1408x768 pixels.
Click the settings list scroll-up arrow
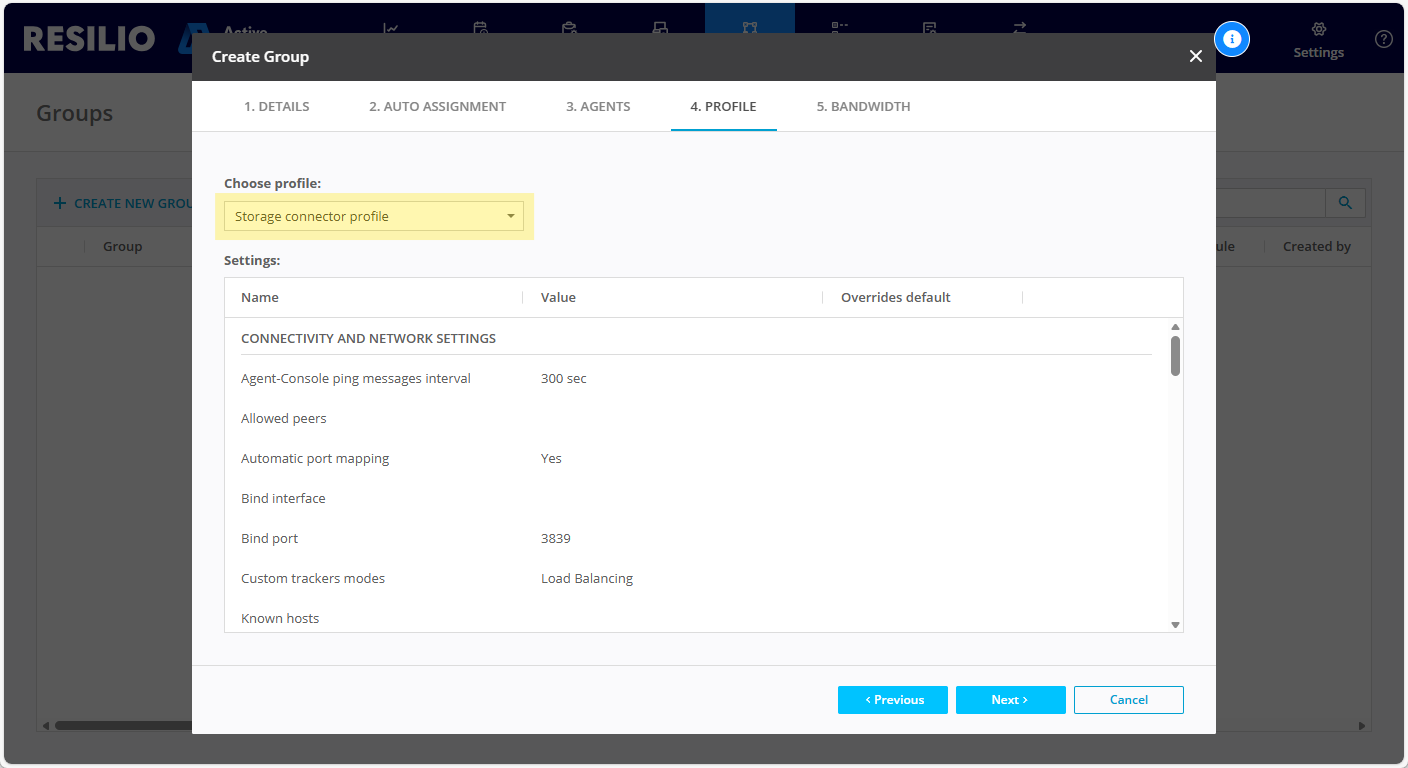pyautogui.click(x=1175, y=327)
